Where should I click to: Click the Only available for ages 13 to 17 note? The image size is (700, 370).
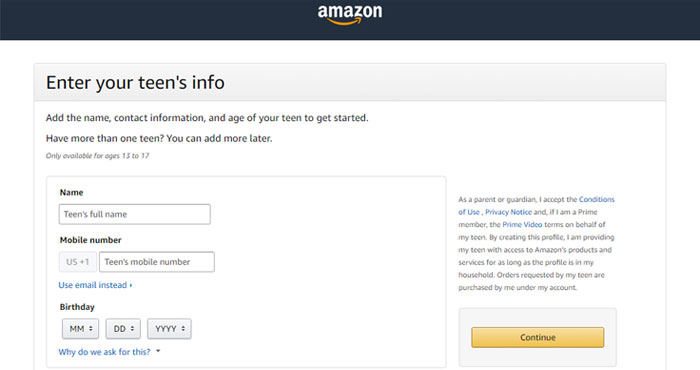click(97, 156)
